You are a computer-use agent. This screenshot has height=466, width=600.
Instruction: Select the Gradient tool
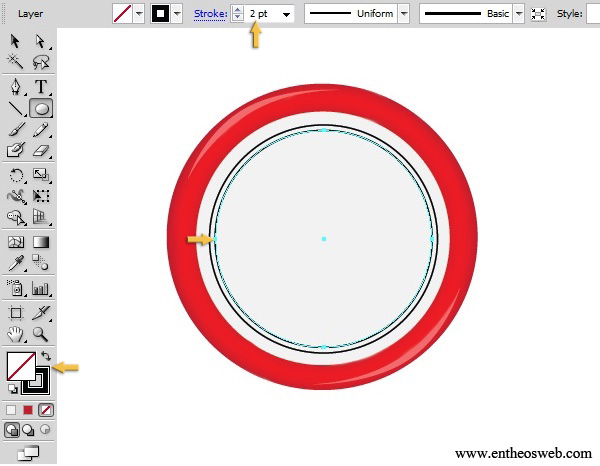41,242
